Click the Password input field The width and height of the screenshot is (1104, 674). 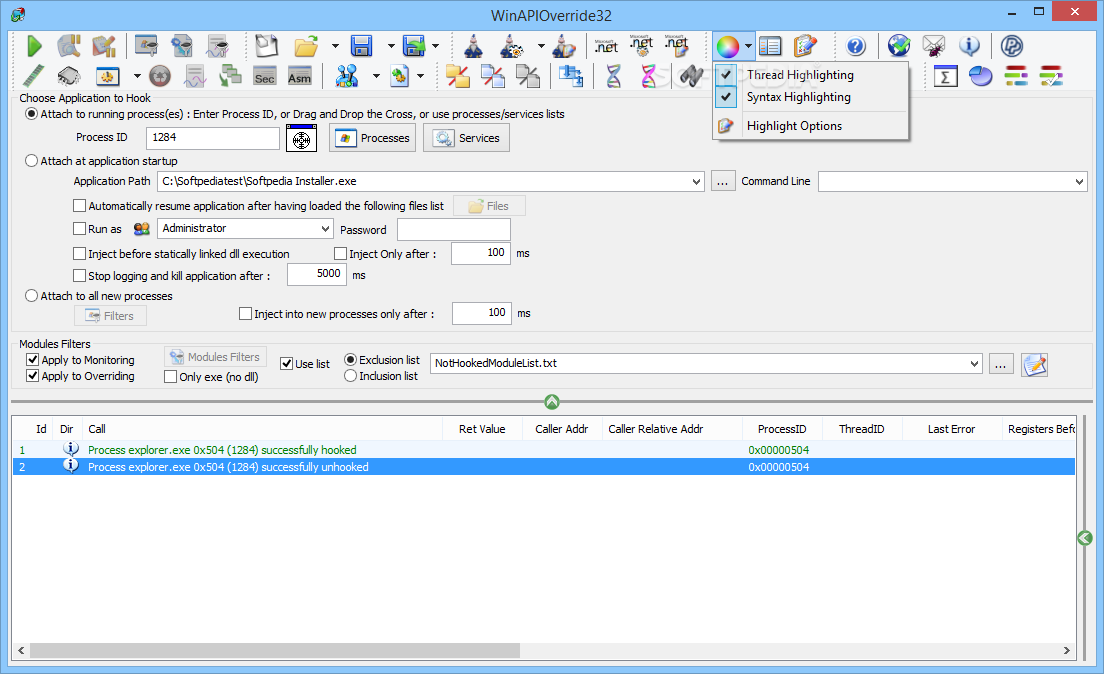[453, 230]
